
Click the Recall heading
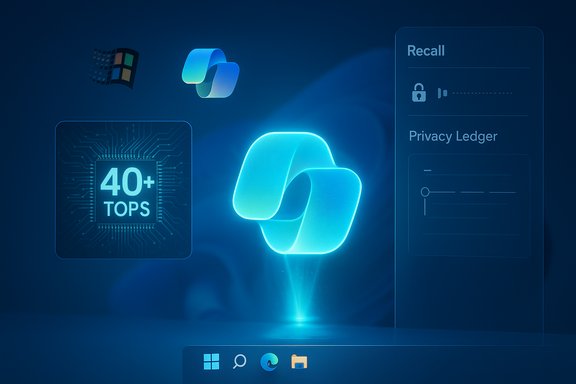[426, 51]
